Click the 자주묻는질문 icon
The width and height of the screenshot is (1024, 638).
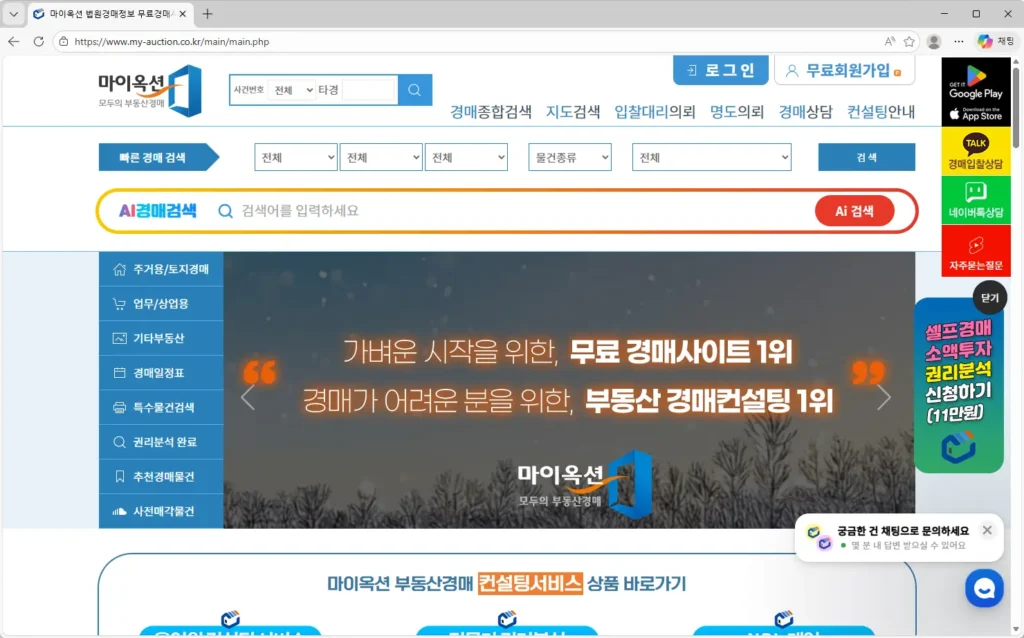975,250
